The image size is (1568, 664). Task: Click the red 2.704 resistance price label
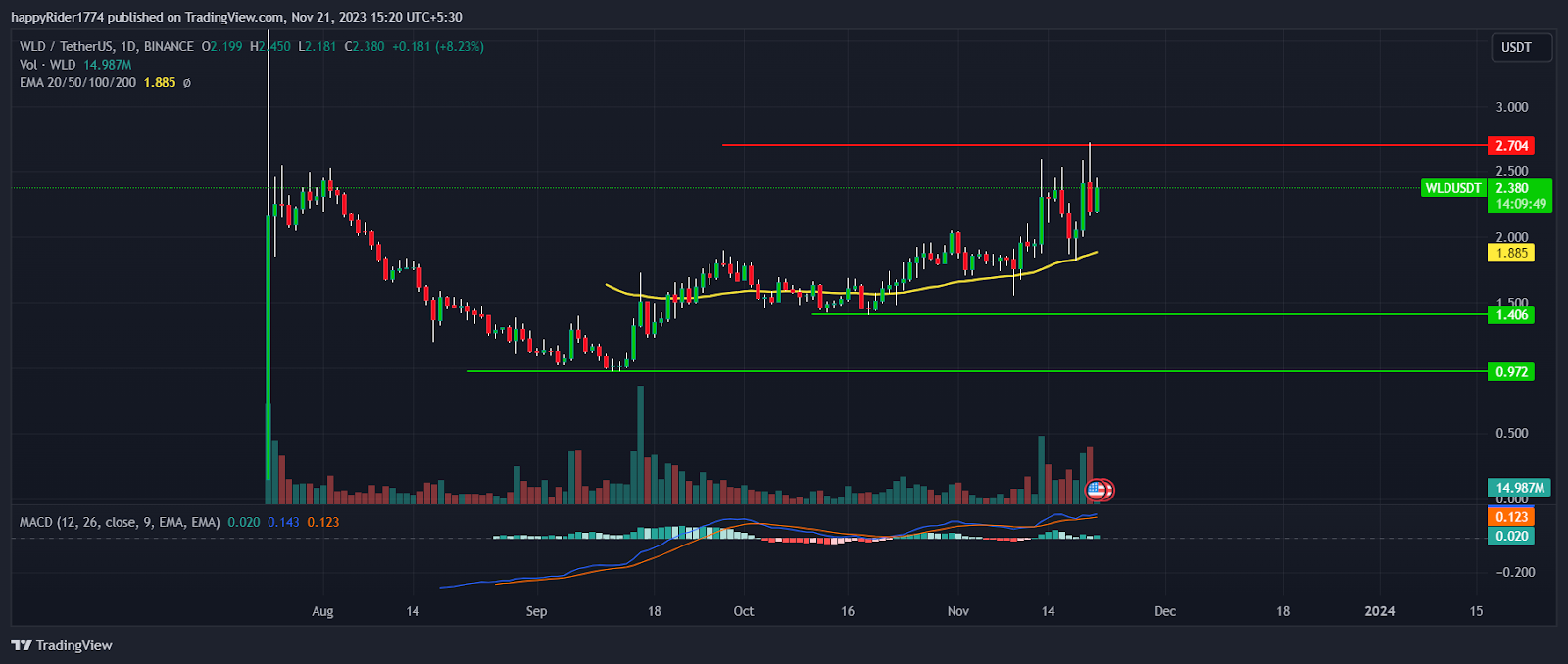click(x=1511, y=146)
